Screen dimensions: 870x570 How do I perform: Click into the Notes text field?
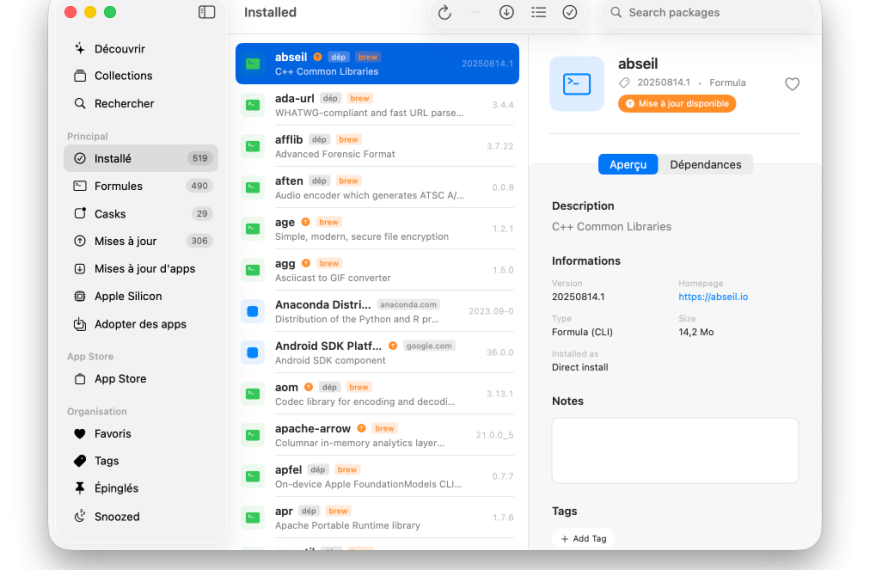[x=675, y=450]
